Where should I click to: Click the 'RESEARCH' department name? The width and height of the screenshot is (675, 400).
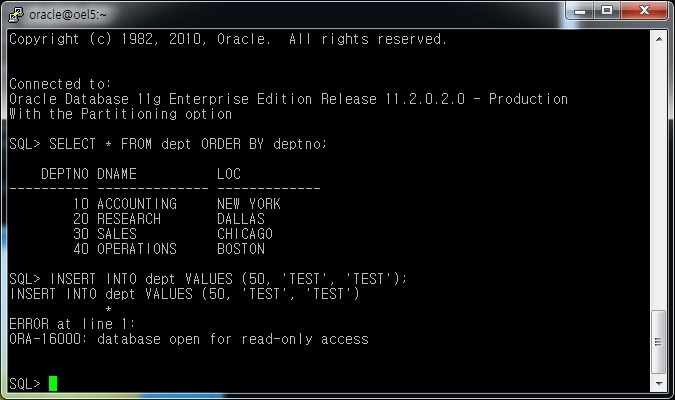click(129, 219)
